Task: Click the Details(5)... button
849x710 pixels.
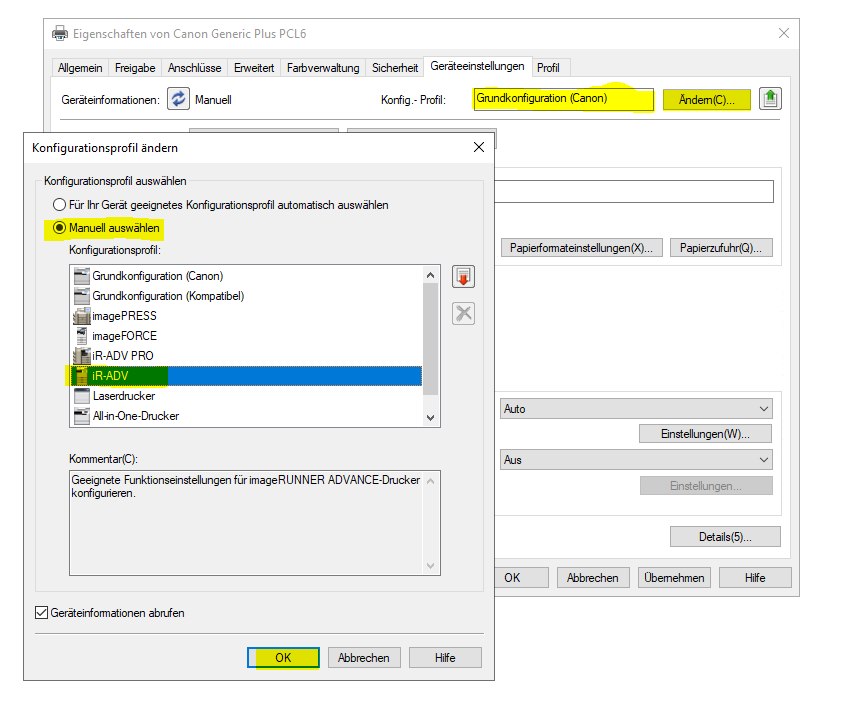Action: (726, 537)
